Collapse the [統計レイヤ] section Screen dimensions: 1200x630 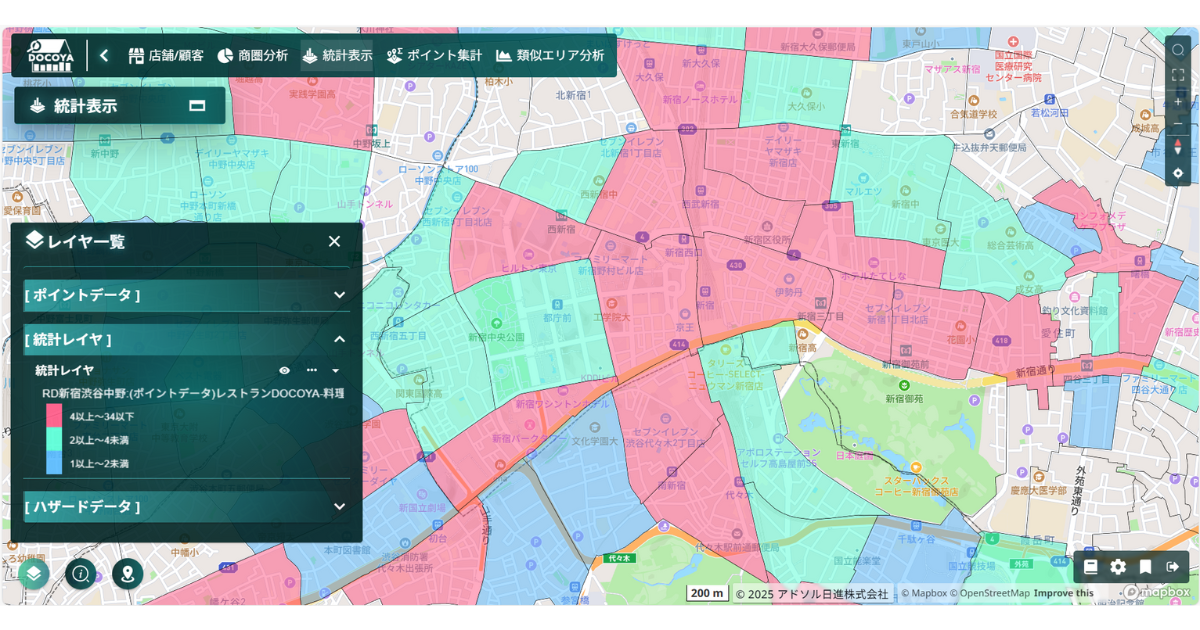click(x=339, y=340)
